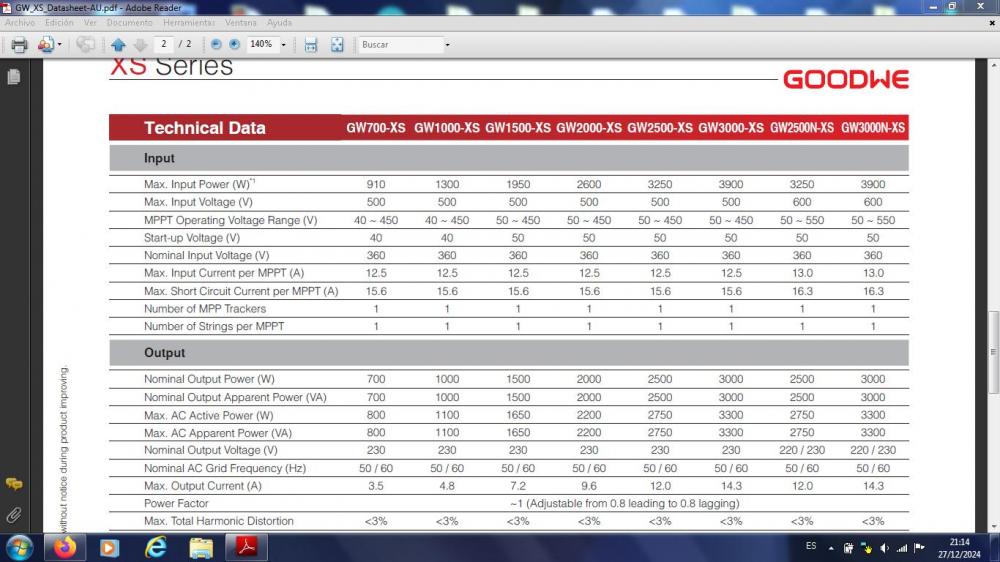Open Windows Media Player from taskbar
Screen dimensions: 1000x562
(x=109, y=548)
